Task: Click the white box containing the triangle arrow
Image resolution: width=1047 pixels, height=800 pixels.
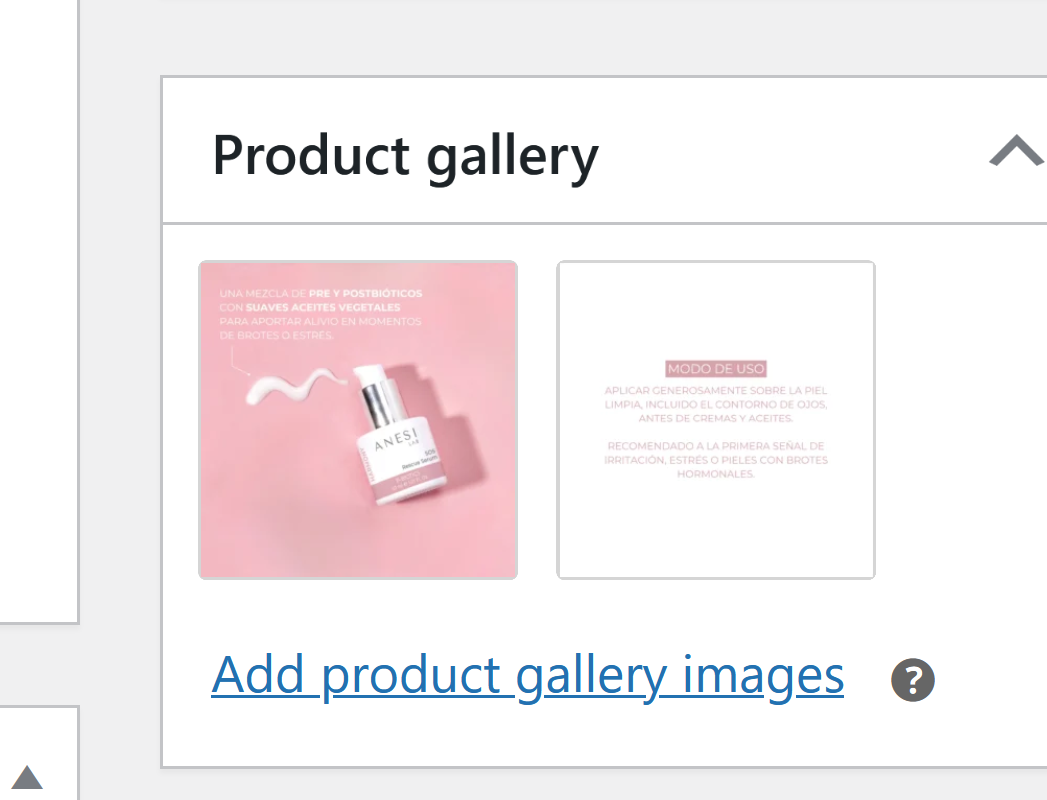Action: pyautogui.click(x=39, y=753)
